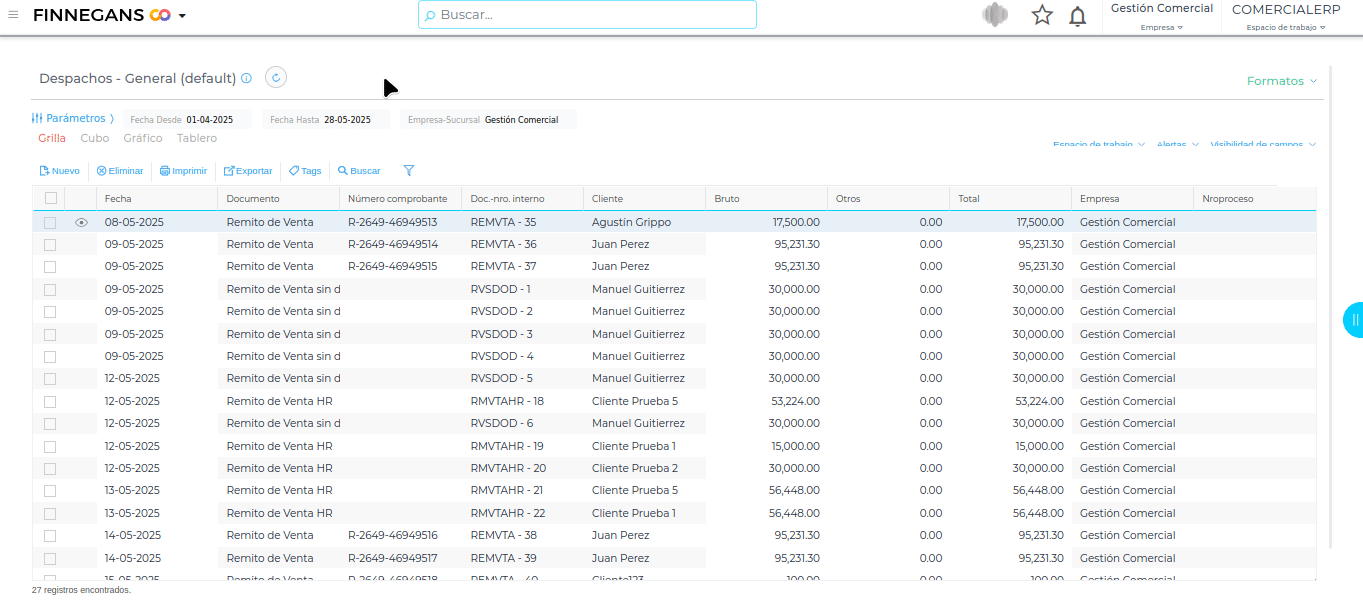Sort by the Cliente column header
The image size is (1363, 602).
(645, 198)
